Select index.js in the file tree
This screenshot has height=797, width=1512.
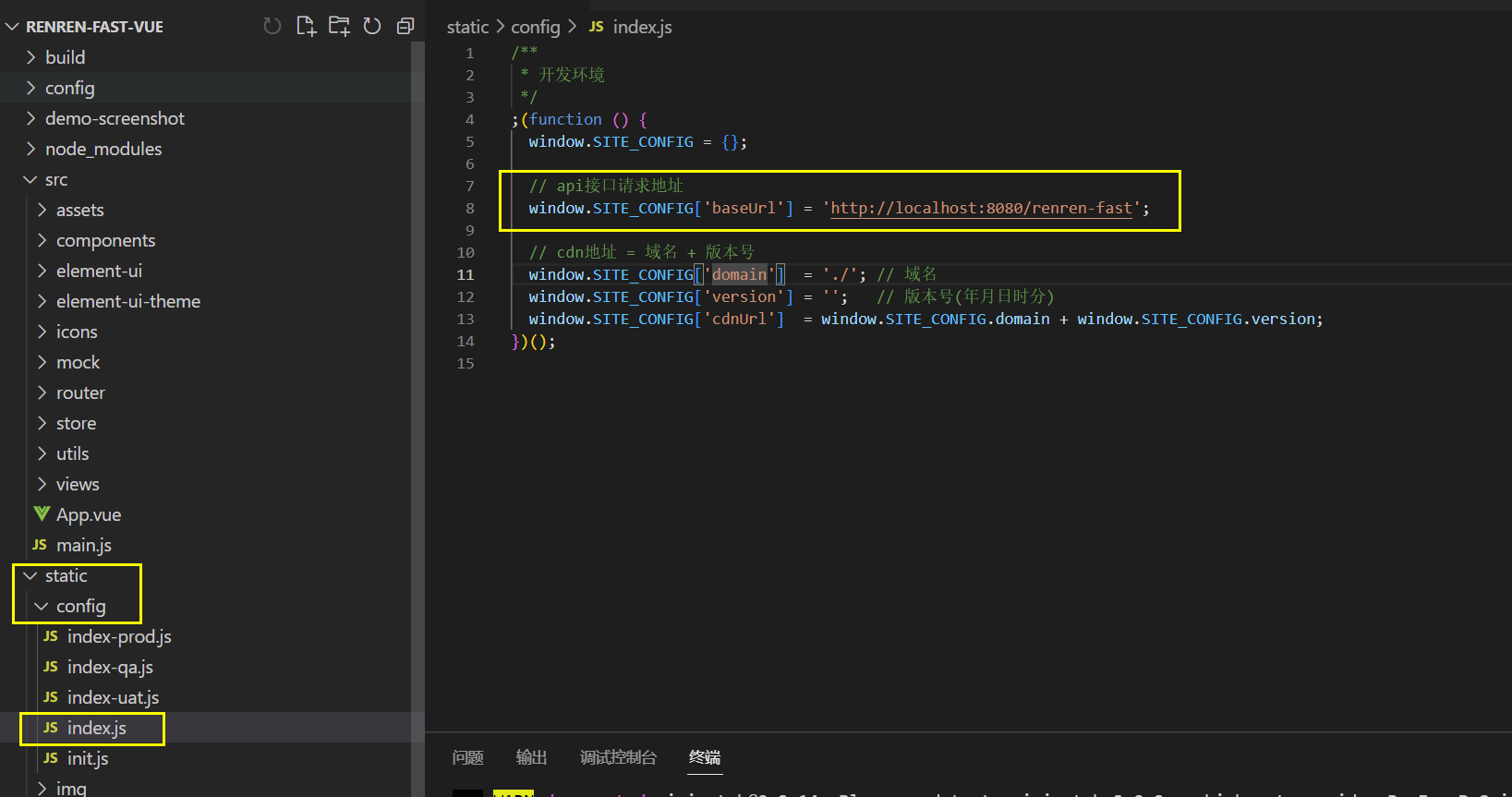[x=97, y=728]
